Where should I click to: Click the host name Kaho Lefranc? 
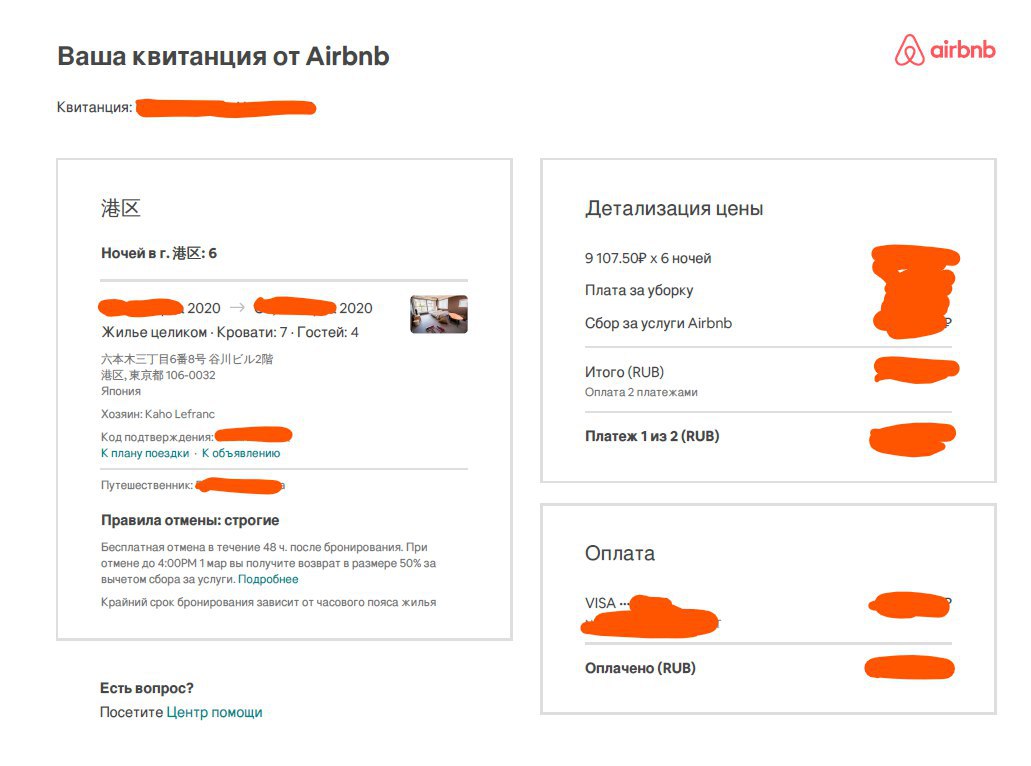click(180, 414)
